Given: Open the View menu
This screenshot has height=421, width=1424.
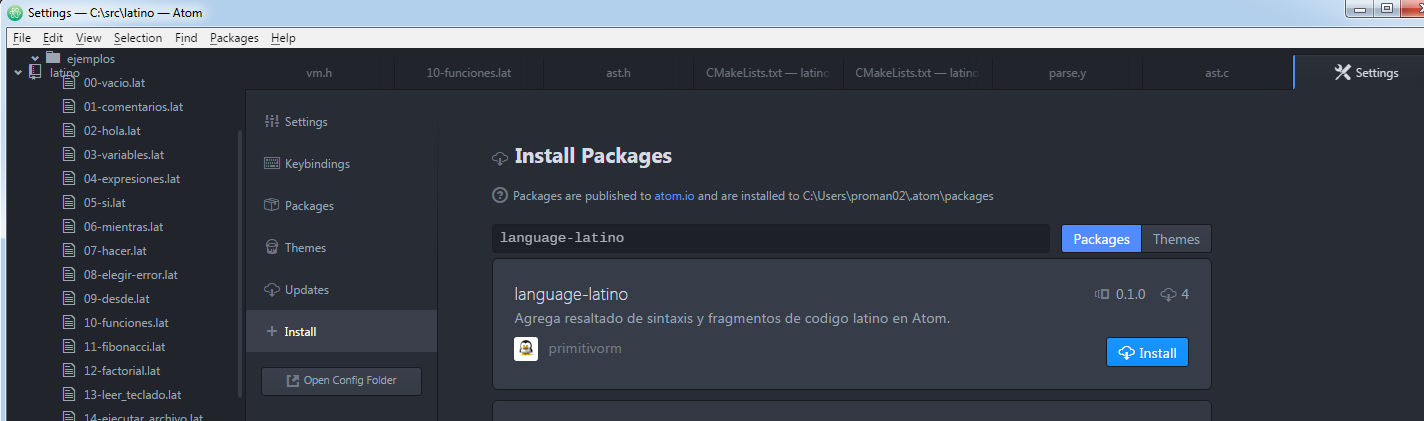Looking at the screenshot, I should tap(89, 38).
